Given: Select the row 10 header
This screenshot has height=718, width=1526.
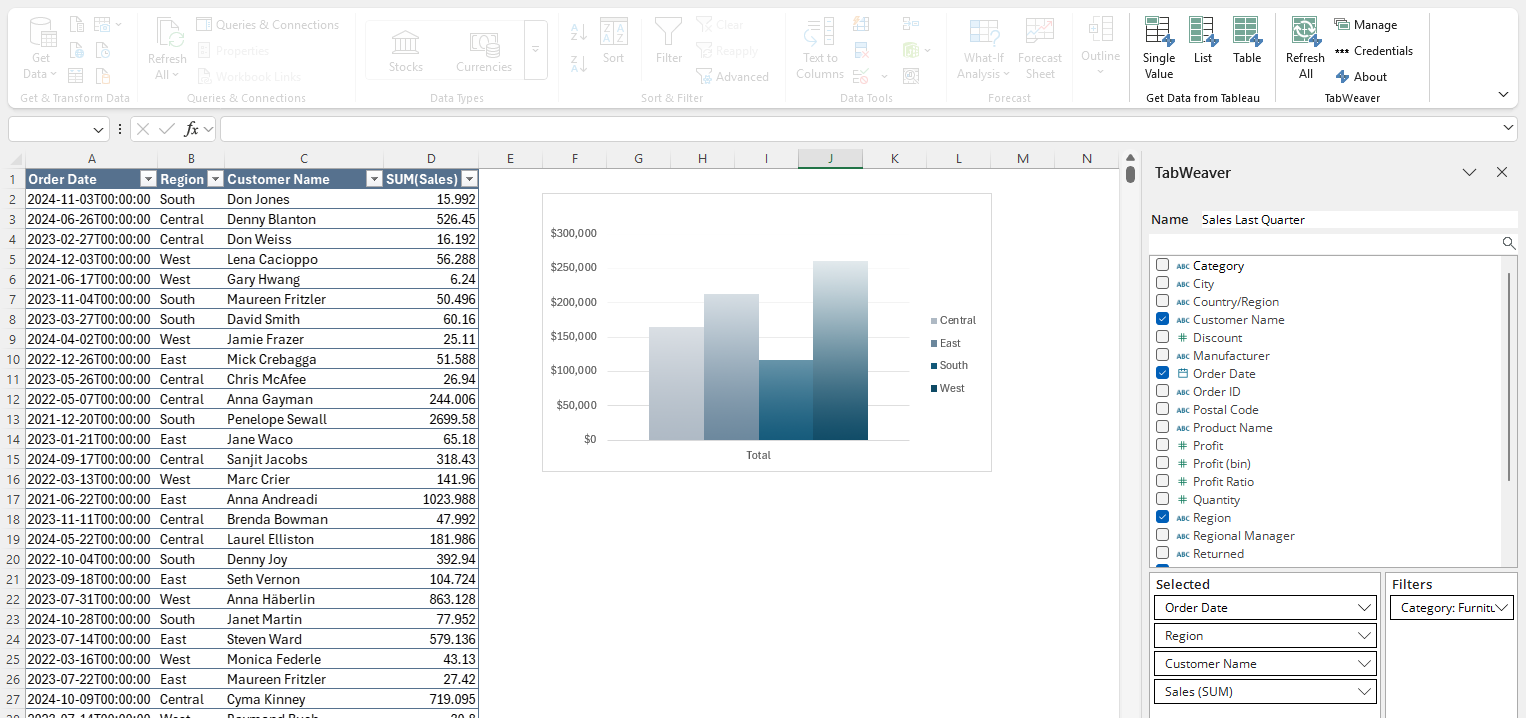Looking at the screenshot, I should click(x=12, y=359).
